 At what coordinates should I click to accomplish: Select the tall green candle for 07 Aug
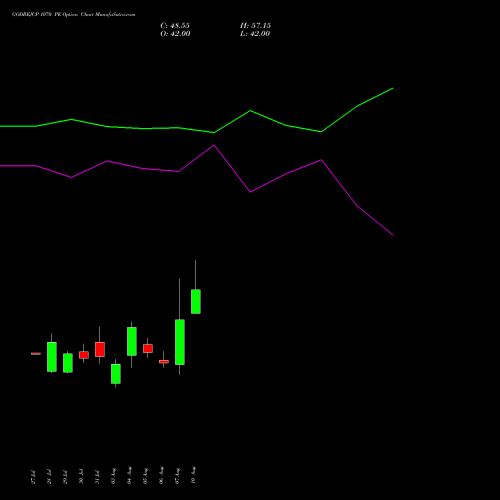(x=180, y=342)
